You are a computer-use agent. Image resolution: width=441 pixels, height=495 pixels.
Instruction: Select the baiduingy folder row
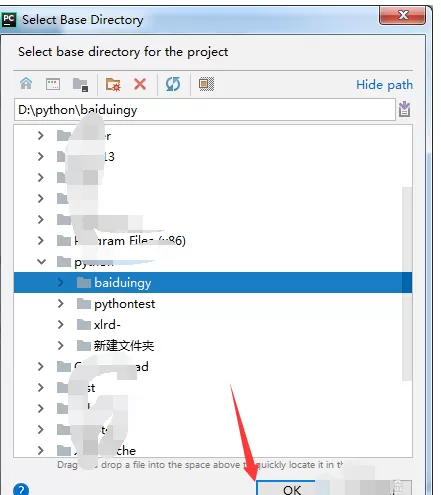click(213, 283)
